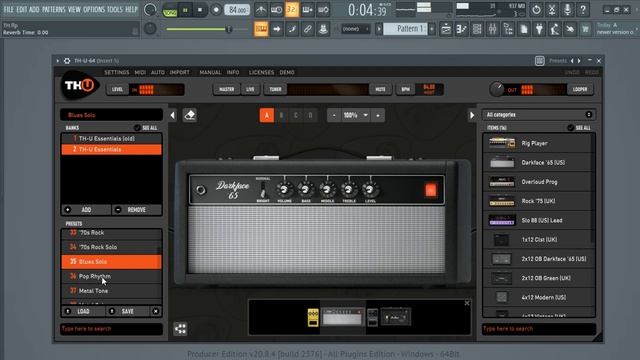Toggle the metronome icon
Image resolution: width=640 pixels, height=360 pixels.
click(261, 10)
